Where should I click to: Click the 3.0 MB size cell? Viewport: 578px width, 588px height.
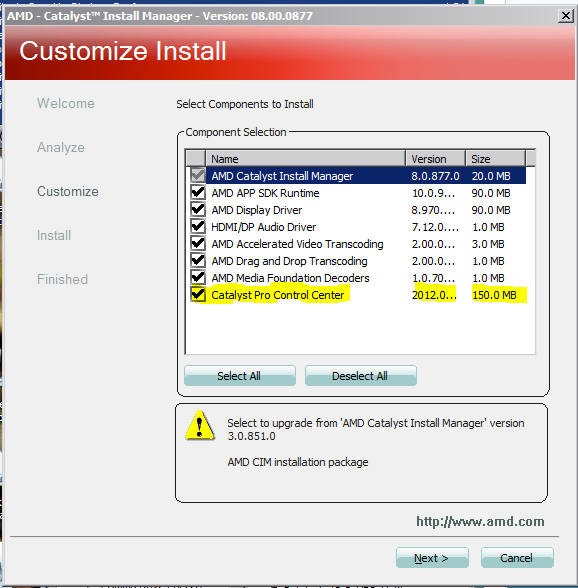(488, 244)
